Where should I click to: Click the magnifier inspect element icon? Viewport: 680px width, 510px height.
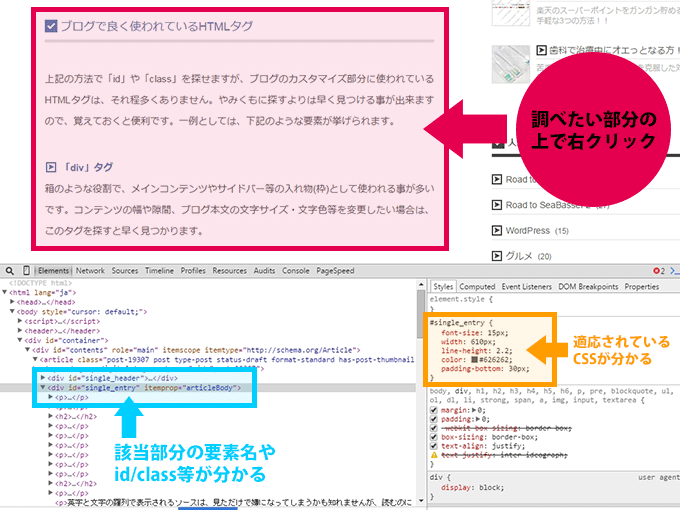(x=10, y=271)
